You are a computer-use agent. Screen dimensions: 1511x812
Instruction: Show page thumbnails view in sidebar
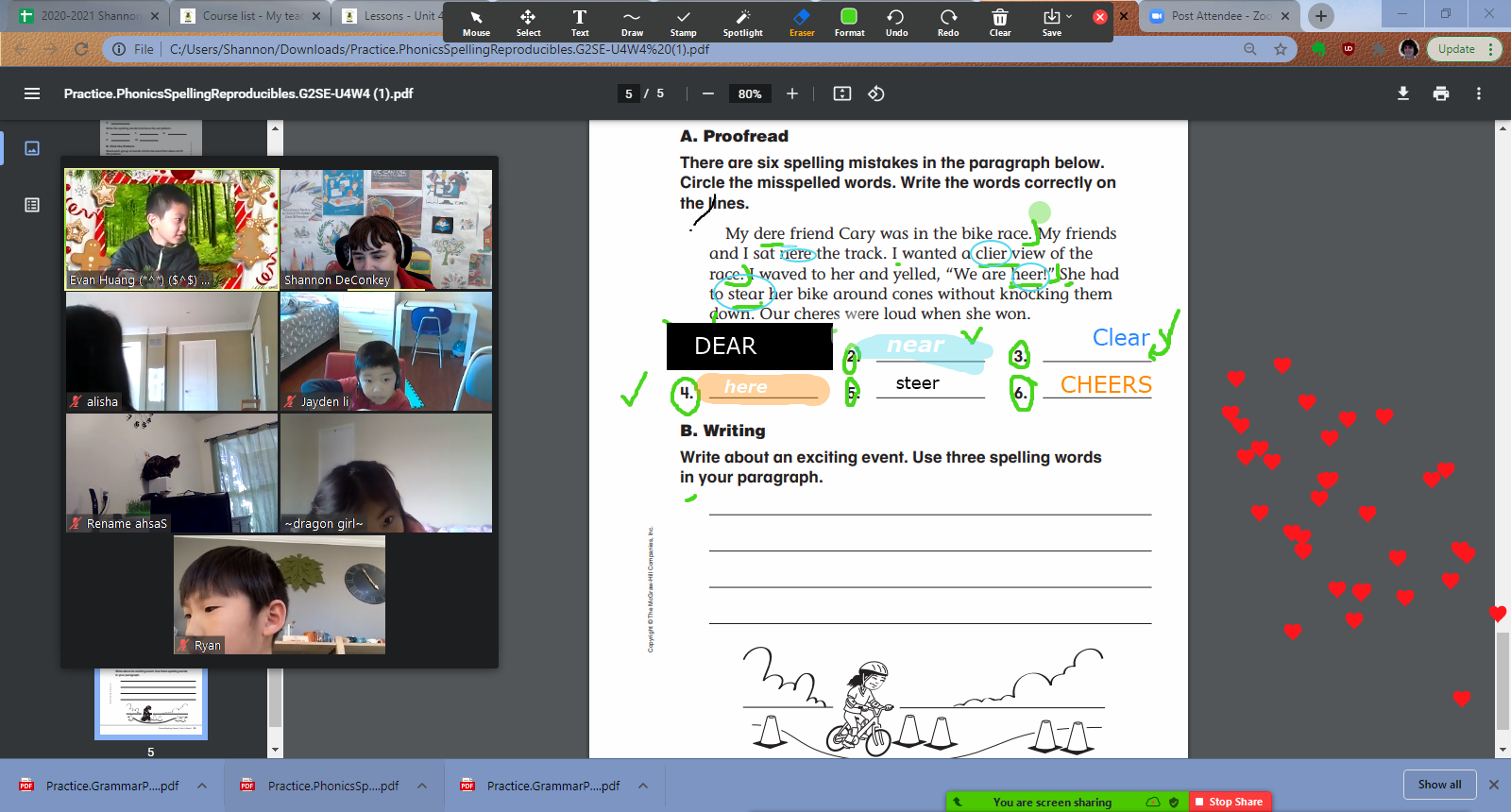click(32, 148)
